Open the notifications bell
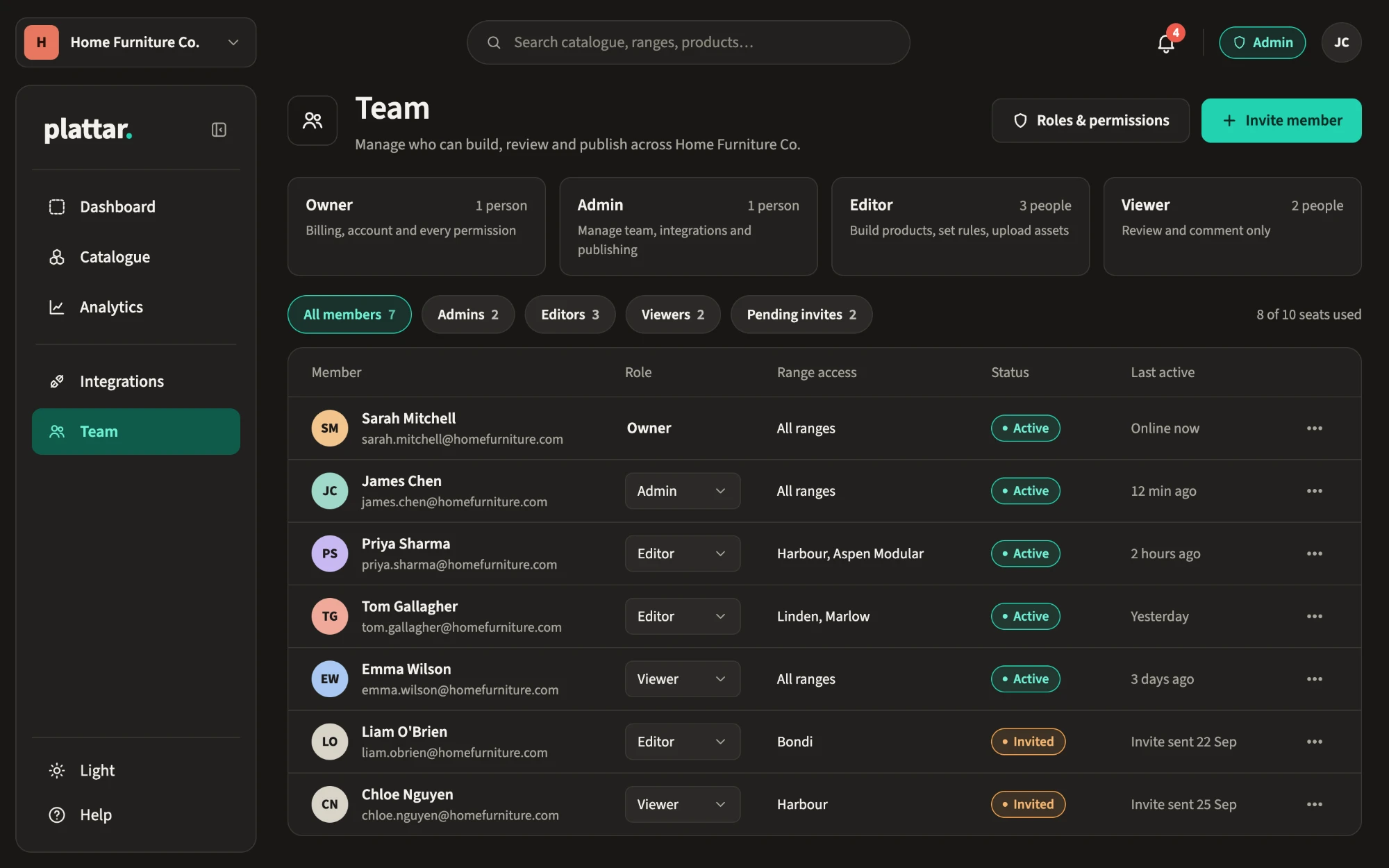Screen dimensions: 1389x868 tap(1166, 43)
